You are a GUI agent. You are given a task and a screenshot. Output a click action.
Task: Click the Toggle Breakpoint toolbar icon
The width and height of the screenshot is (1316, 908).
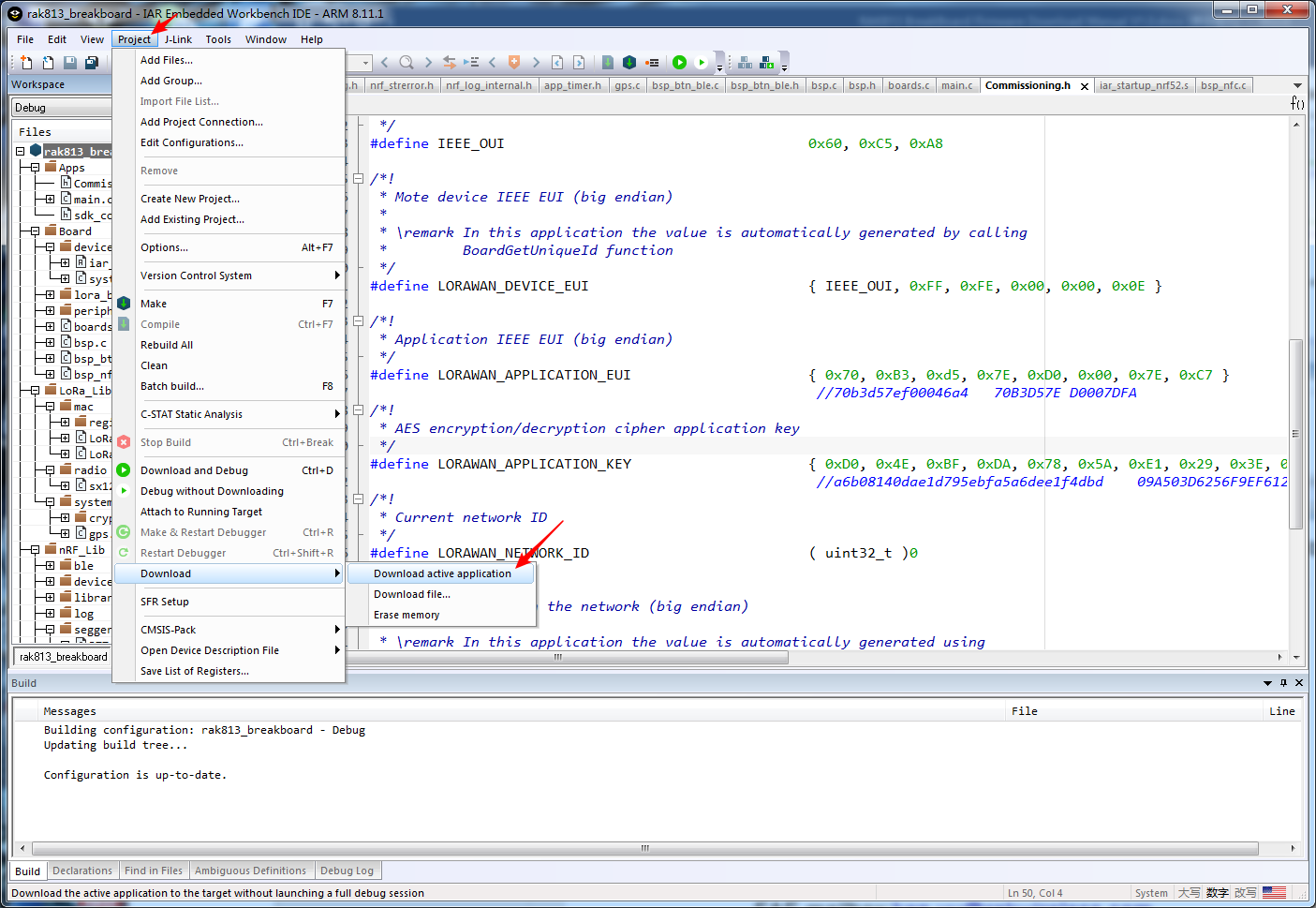pyautogui.click(x=652, y=63)
